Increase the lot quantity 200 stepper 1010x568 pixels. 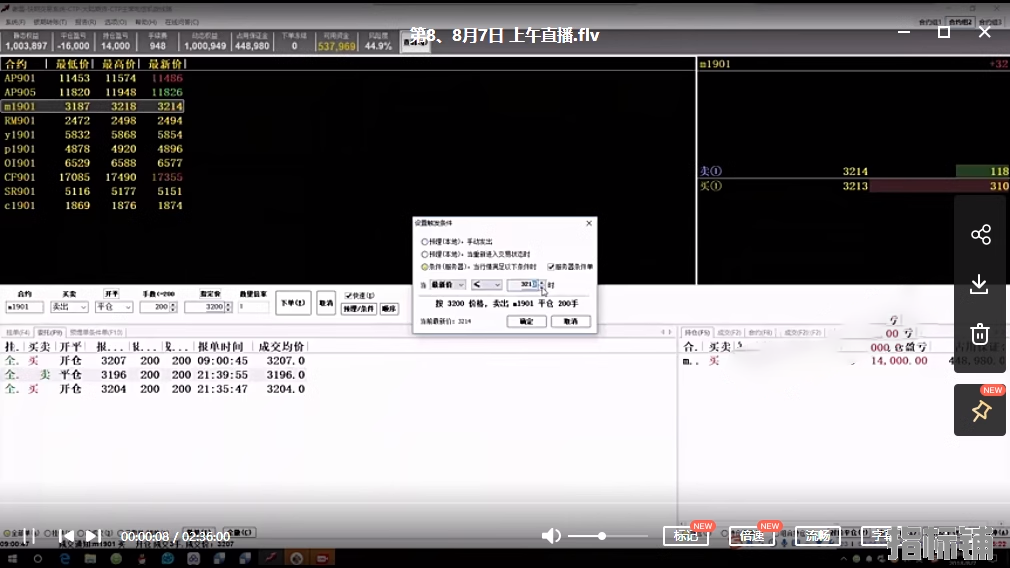click(173, 305)
